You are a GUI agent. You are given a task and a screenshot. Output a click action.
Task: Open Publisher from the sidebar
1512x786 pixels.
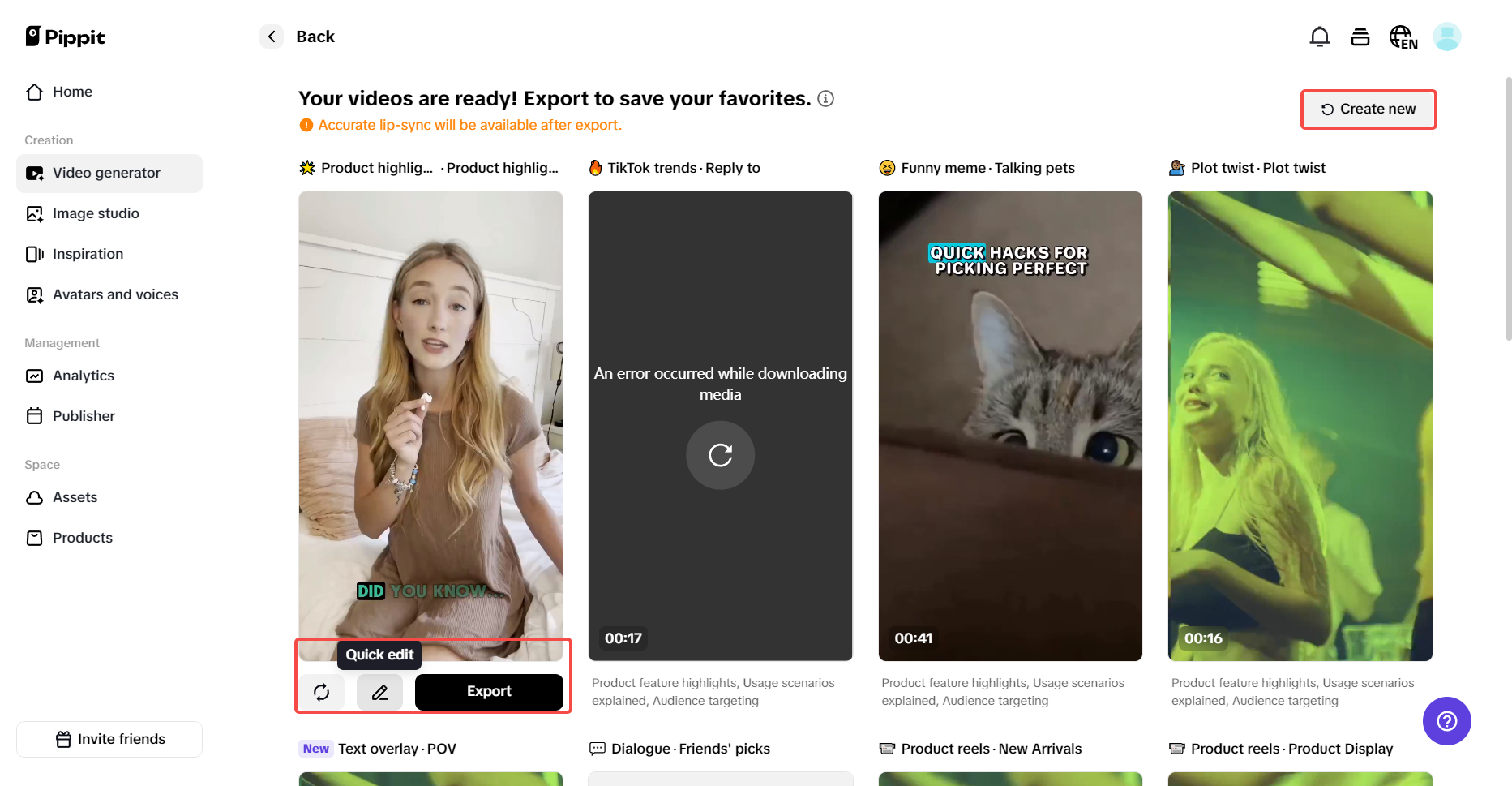(x=109, y=416)
